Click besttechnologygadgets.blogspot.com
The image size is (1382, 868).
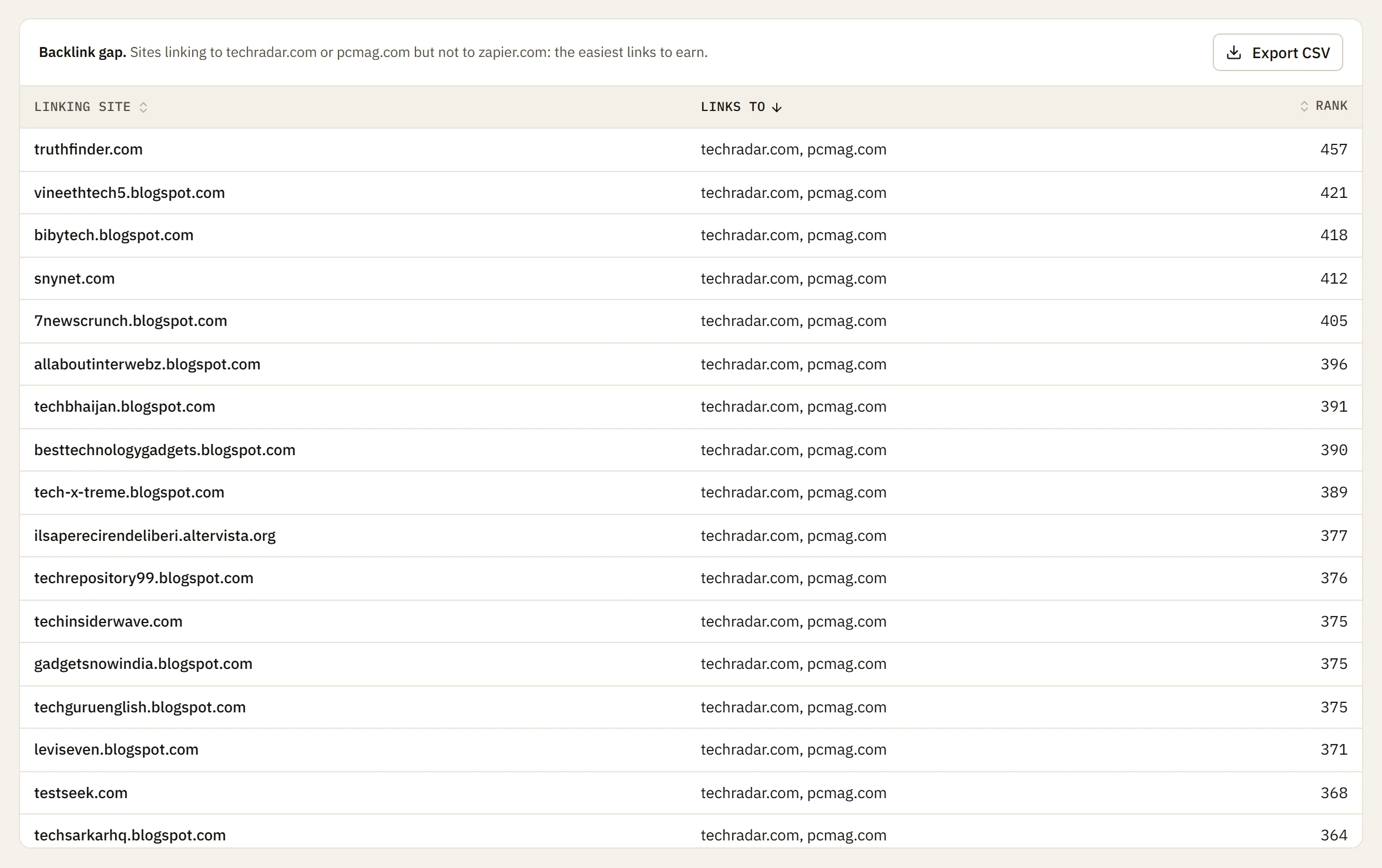click(165, 450)
